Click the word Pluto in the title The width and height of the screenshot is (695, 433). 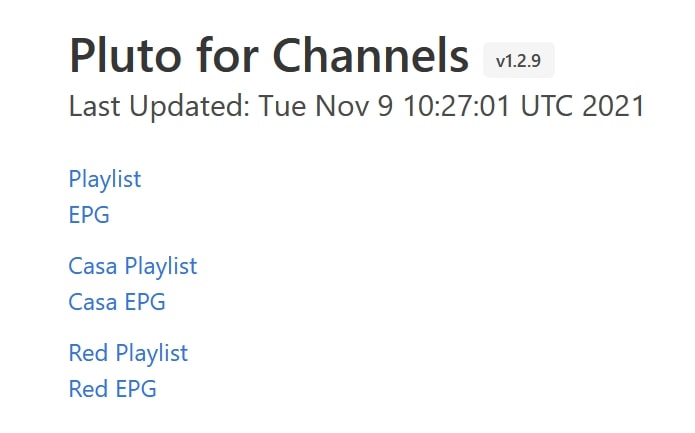[126, 57]
